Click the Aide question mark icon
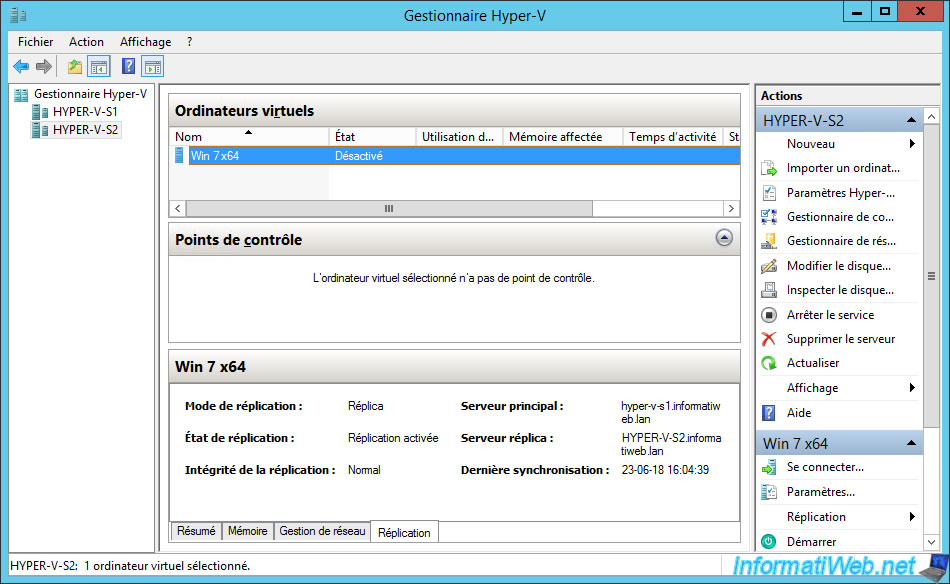 [769, 413]
